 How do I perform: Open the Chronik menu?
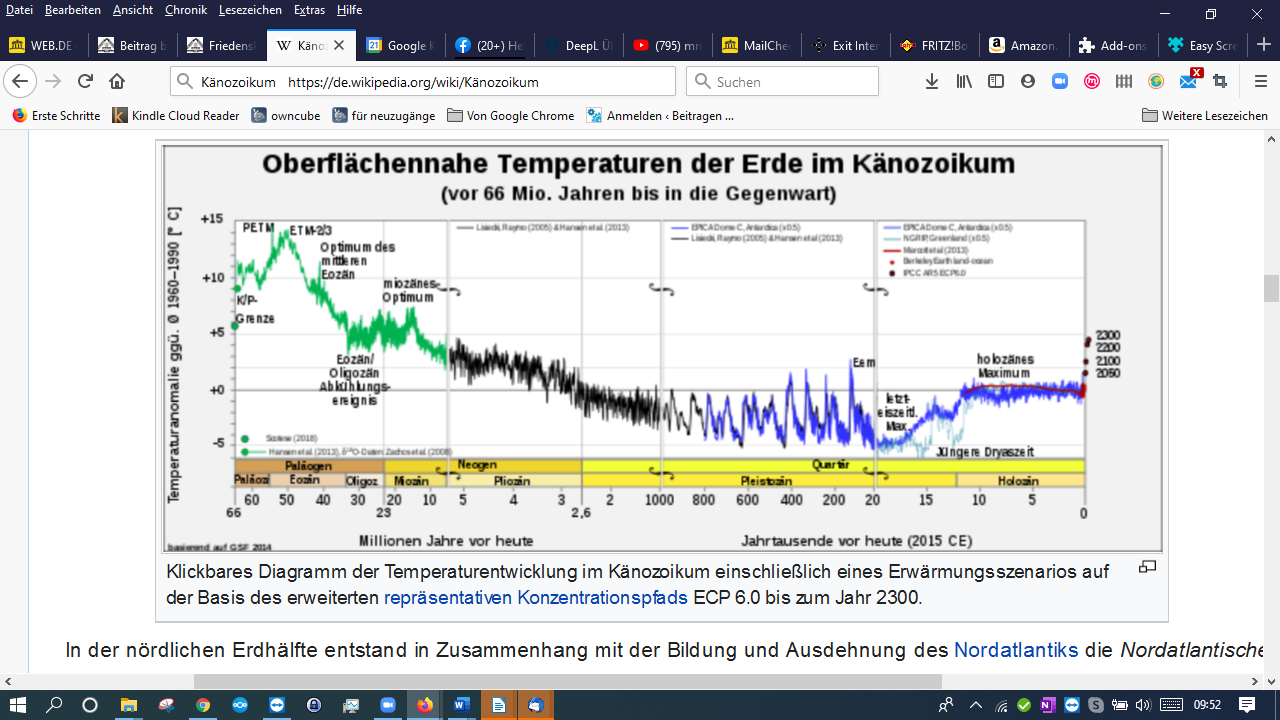pyautogui.click(x=186, y=9)
